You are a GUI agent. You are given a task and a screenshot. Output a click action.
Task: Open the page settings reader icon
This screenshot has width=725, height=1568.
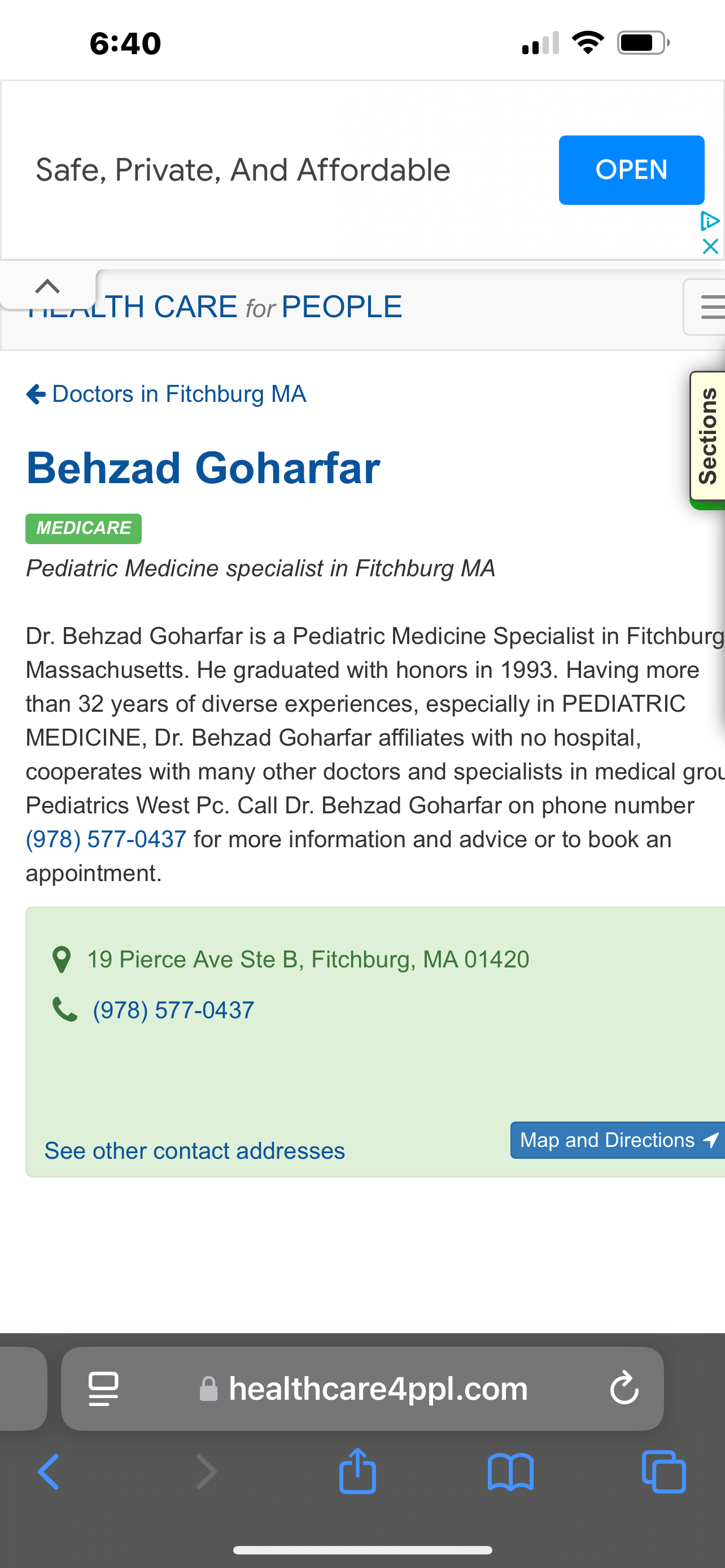pyautogui.click(x=103, y=1389)
